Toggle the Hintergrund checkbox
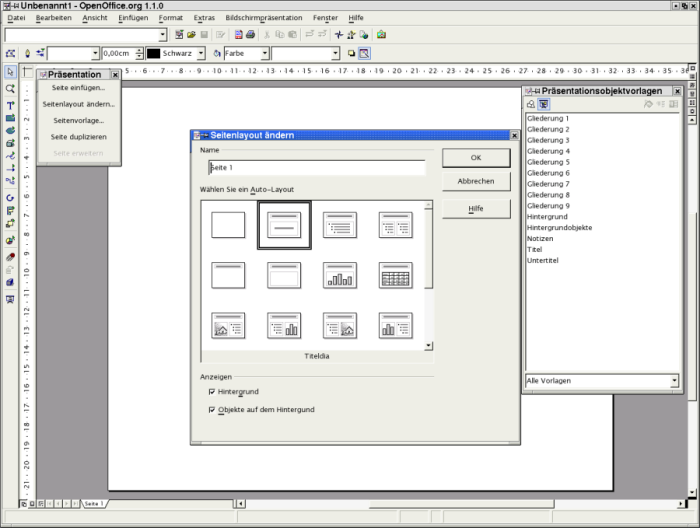This screenshot has width=700, height=528. (212, 392)
